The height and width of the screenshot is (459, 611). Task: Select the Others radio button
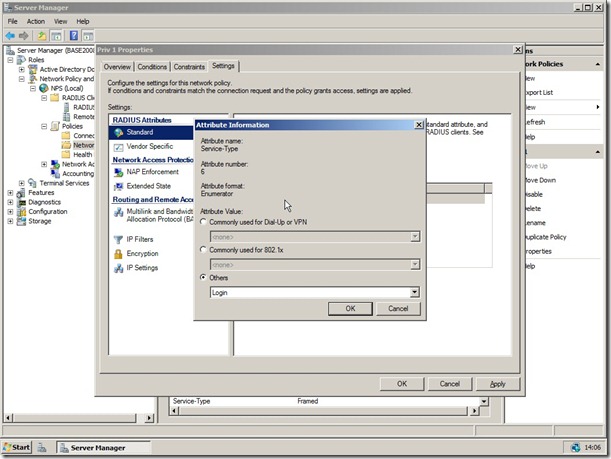coord(203,277)
